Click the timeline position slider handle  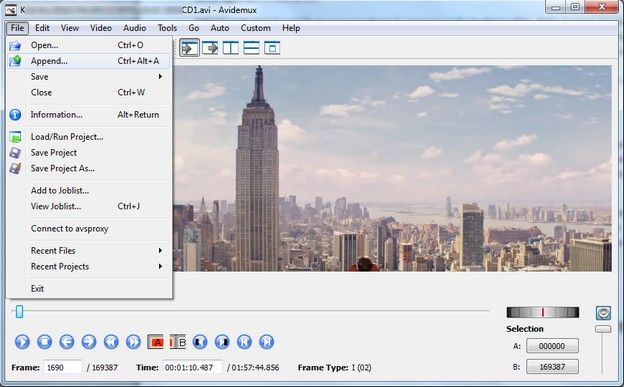click(19, 311)
